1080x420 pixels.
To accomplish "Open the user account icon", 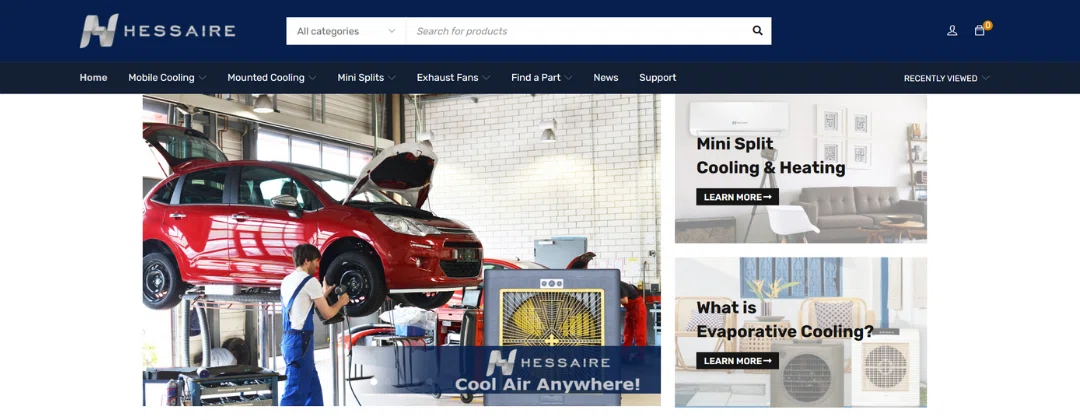I will 952,31.
